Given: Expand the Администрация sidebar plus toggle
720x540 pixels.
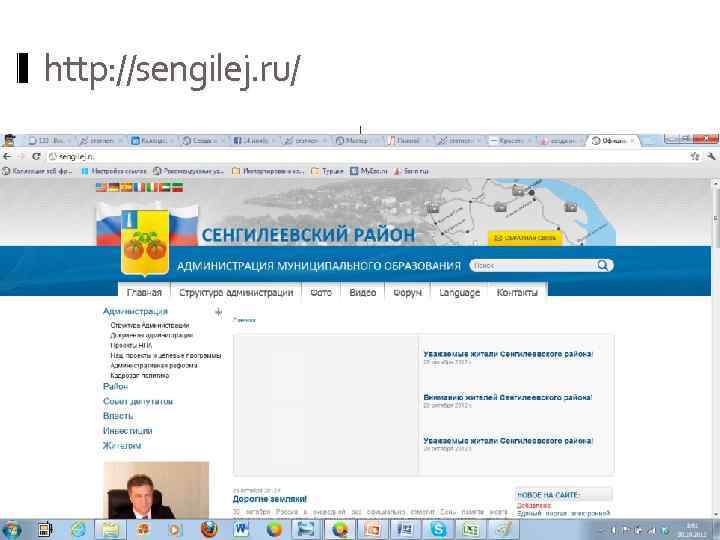Looking at the screenshot, I should pos(219,312).
